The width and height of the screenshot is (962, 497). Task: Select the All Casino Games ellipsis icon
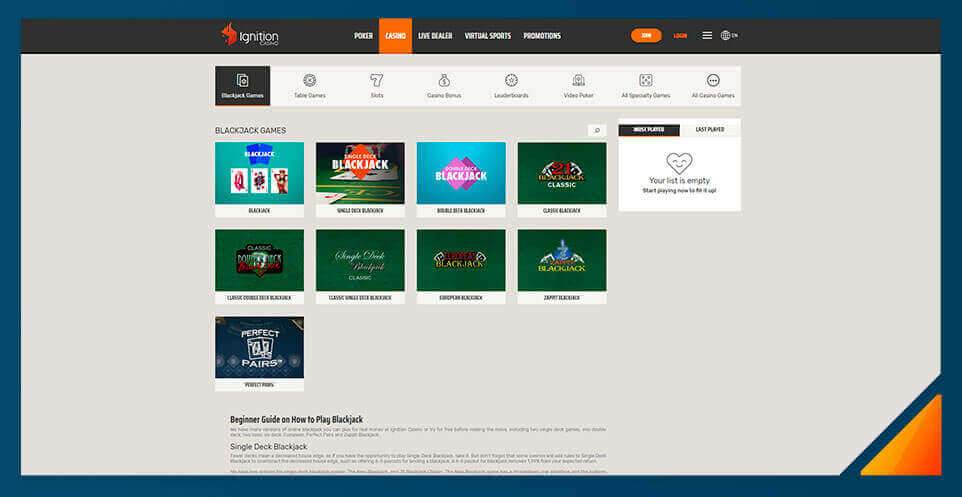pyautogui.click(x=713, y=80)
